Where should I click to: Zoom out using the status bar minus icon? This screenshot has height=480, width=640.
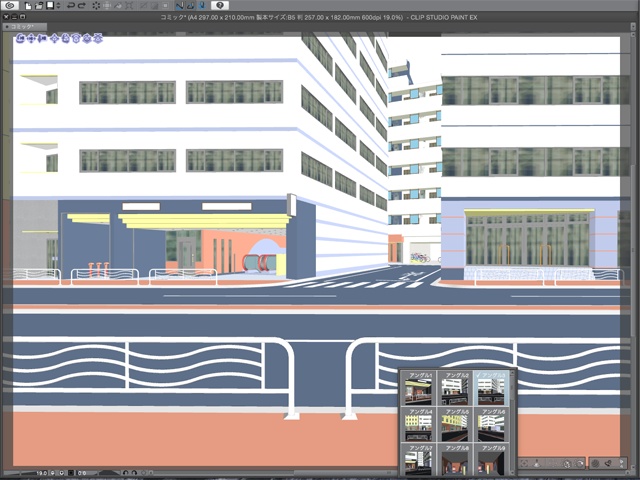pos(53,473)
